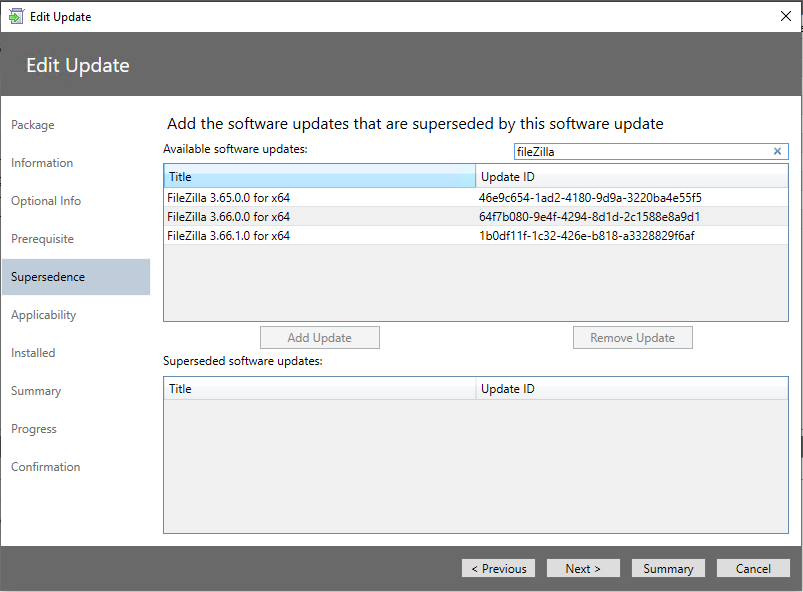Screen dimensions: 803x592
Task: Jump to the Applicability step
Action: (x=44, y=315)
